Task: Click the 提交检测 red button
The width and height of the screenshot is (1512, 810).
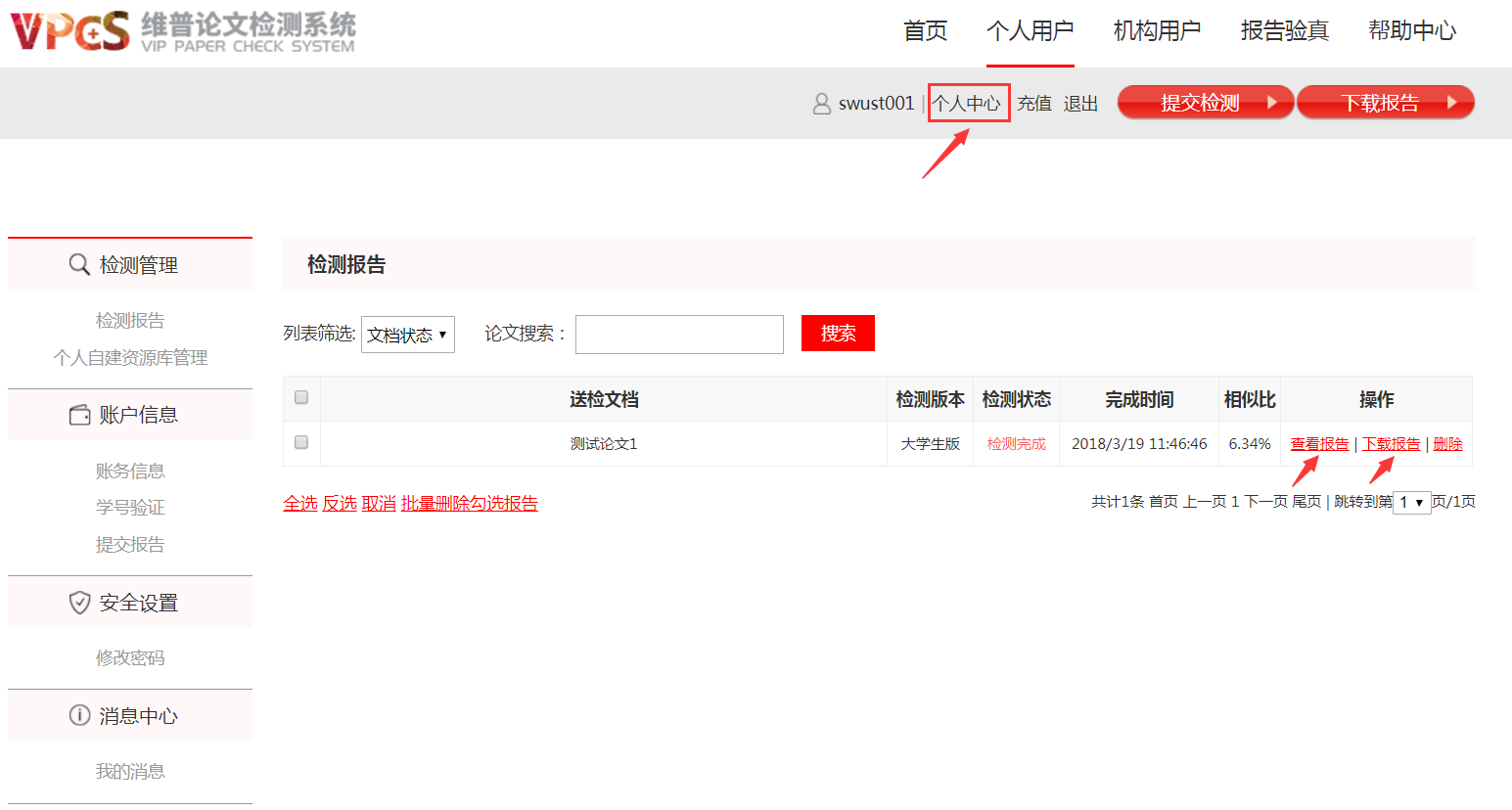Action: tap(1206, 102)
